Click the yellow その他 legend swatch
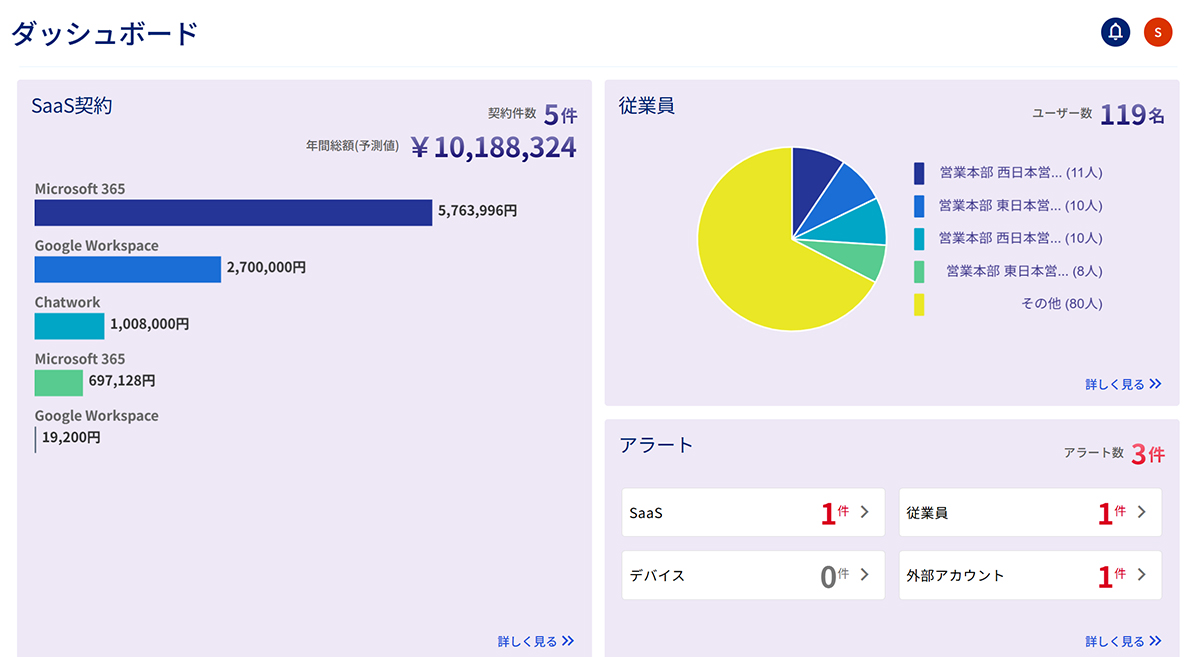1200x657 pixels. click(x=919, y=304)
